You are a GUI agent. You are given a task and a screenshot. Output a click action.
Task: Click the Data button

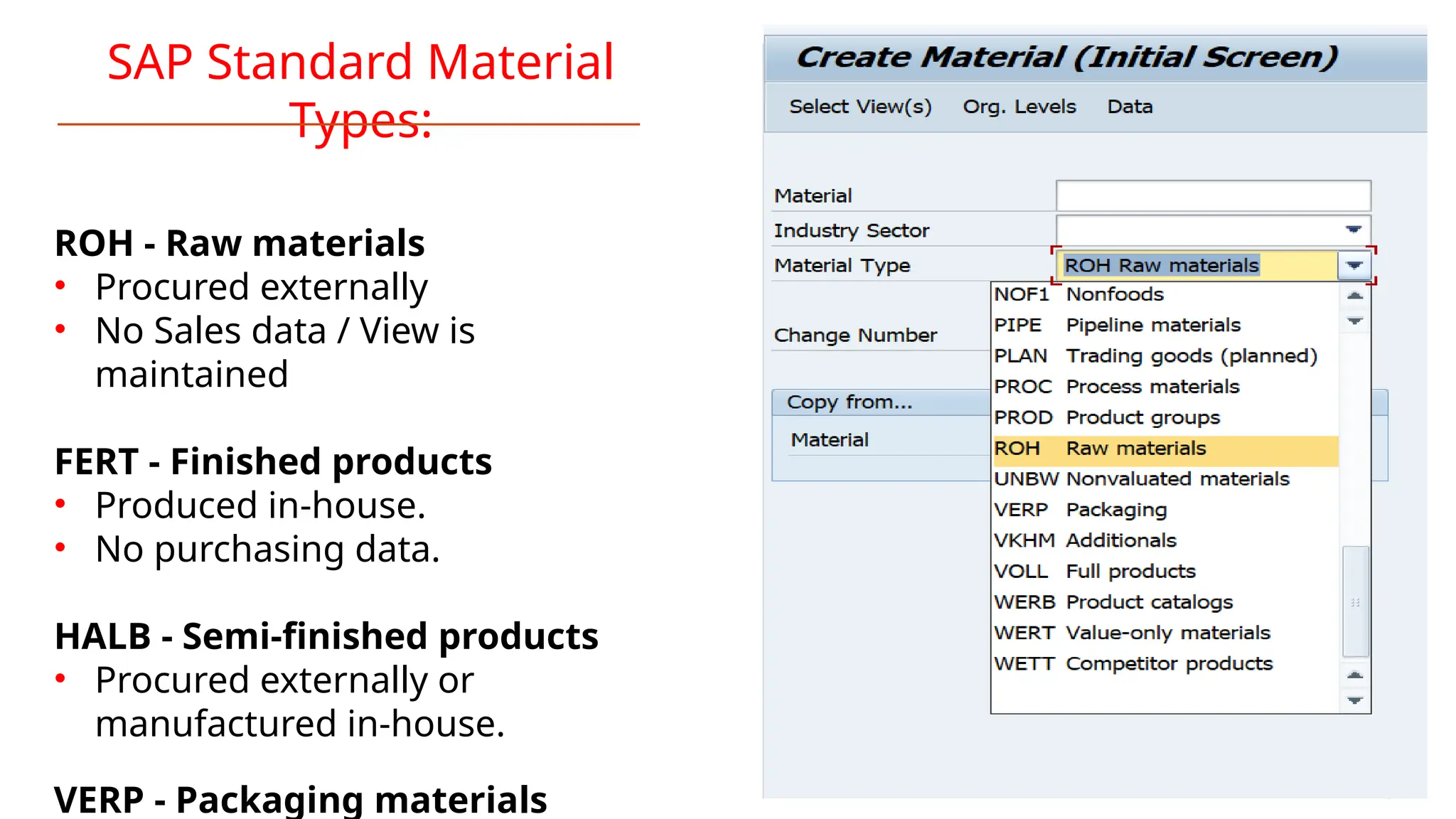click(1130, 107)
